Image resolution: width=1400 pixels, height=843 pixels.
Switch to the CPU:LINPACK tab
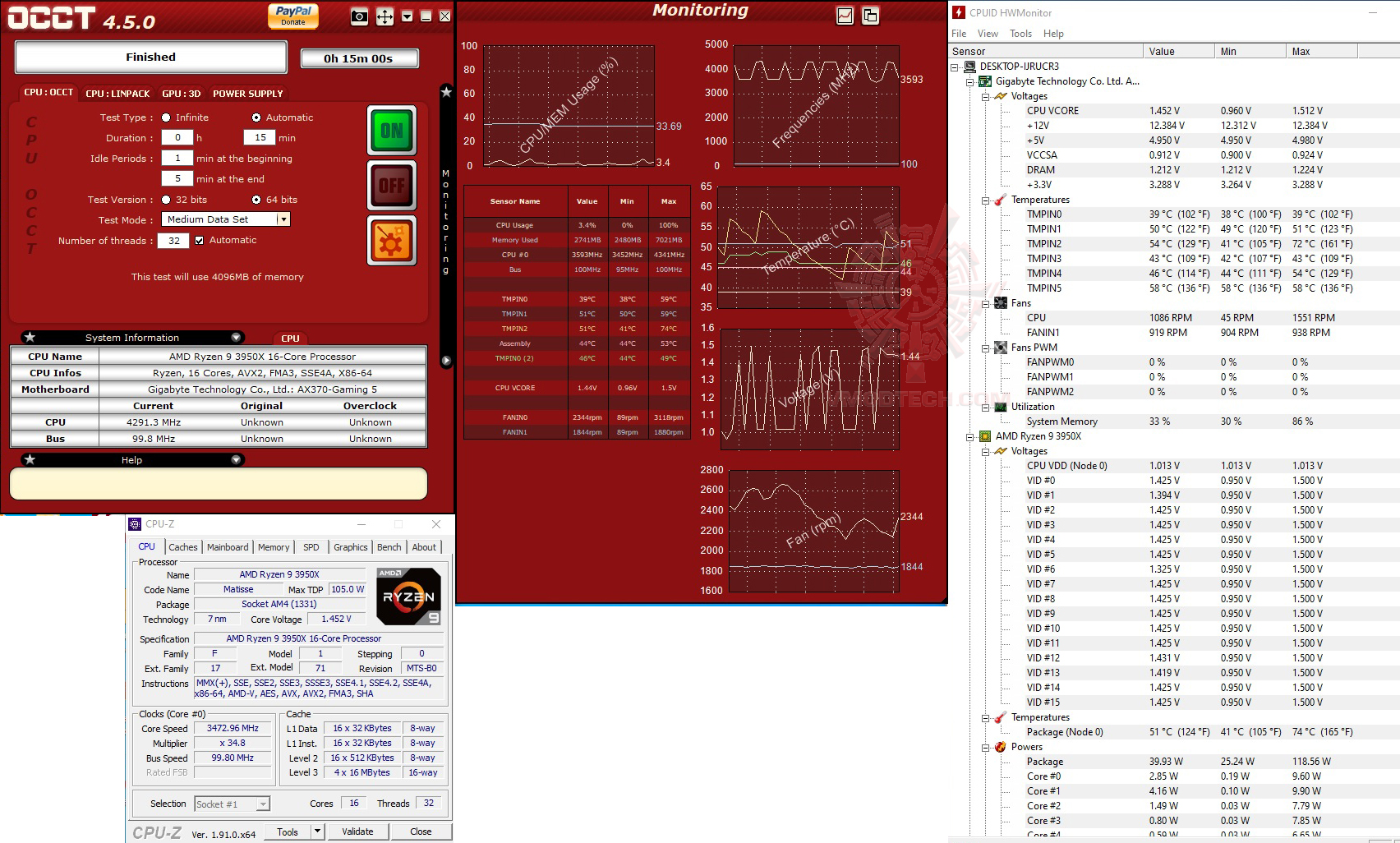pos(117,94)
